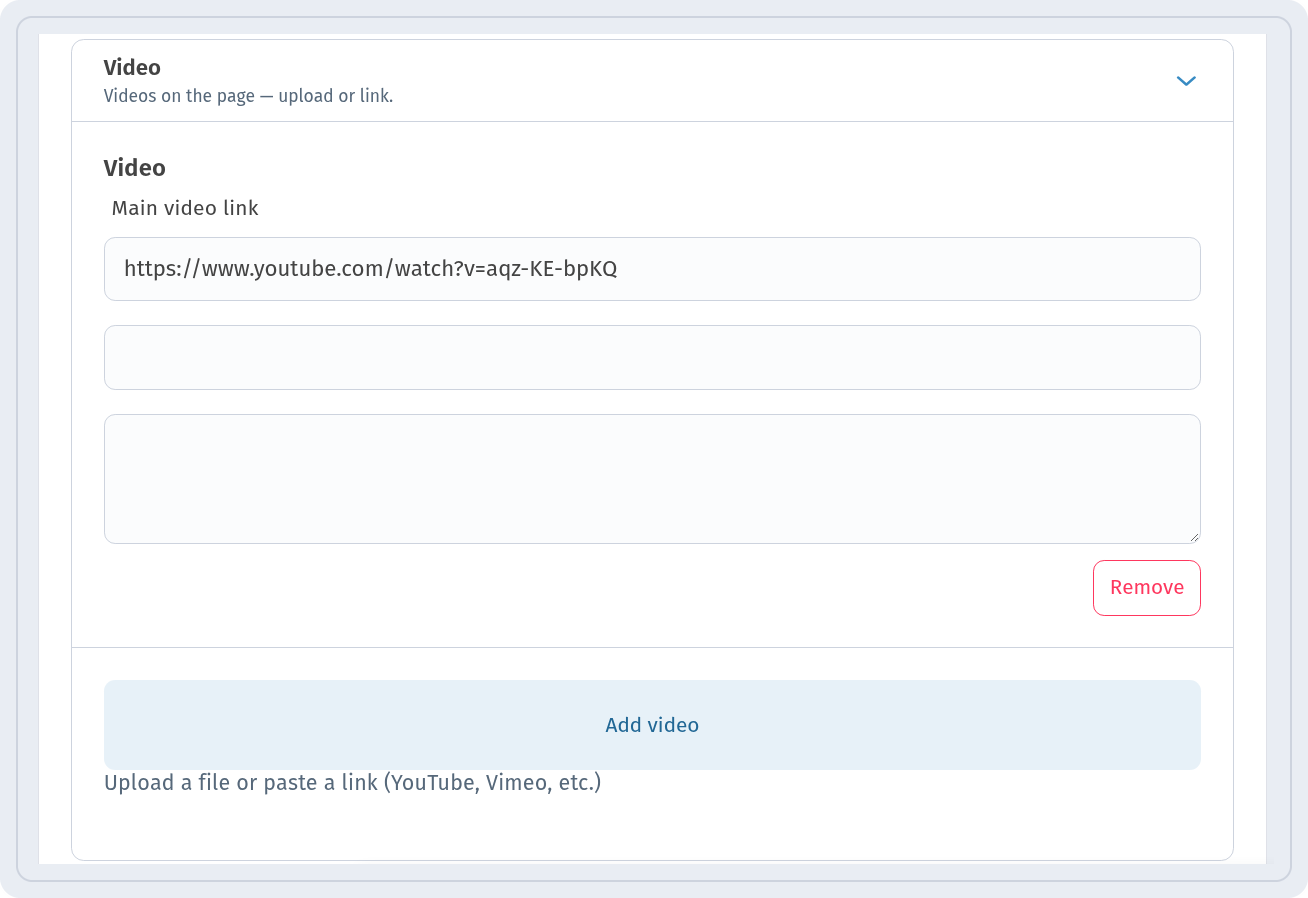Click the 'Videos on the page — upload or link.' subtitle
Screen dimensions: 1308x898
click(x=249, y=96)
